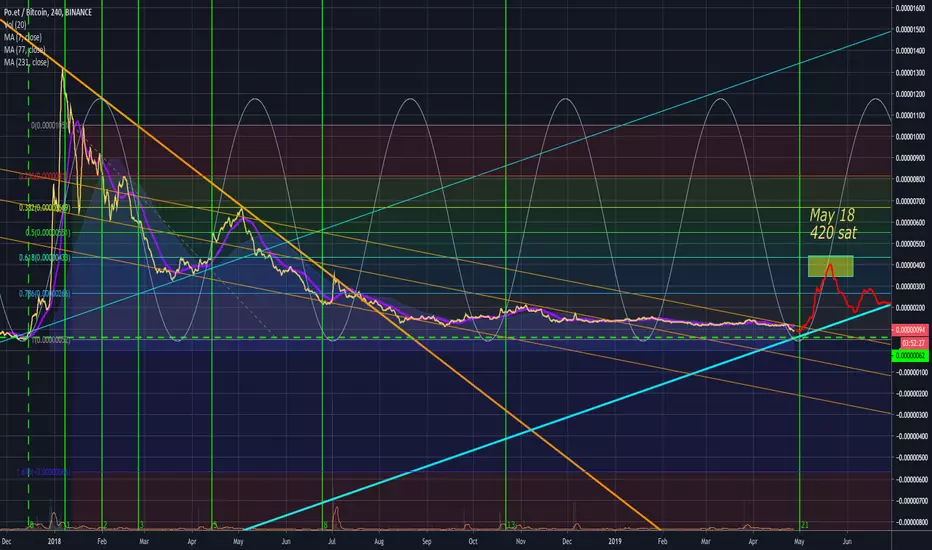This screenshot has height=550, width=932.
Task: Select the Fibonacci 0.786 level label
Action: (45, 294)
